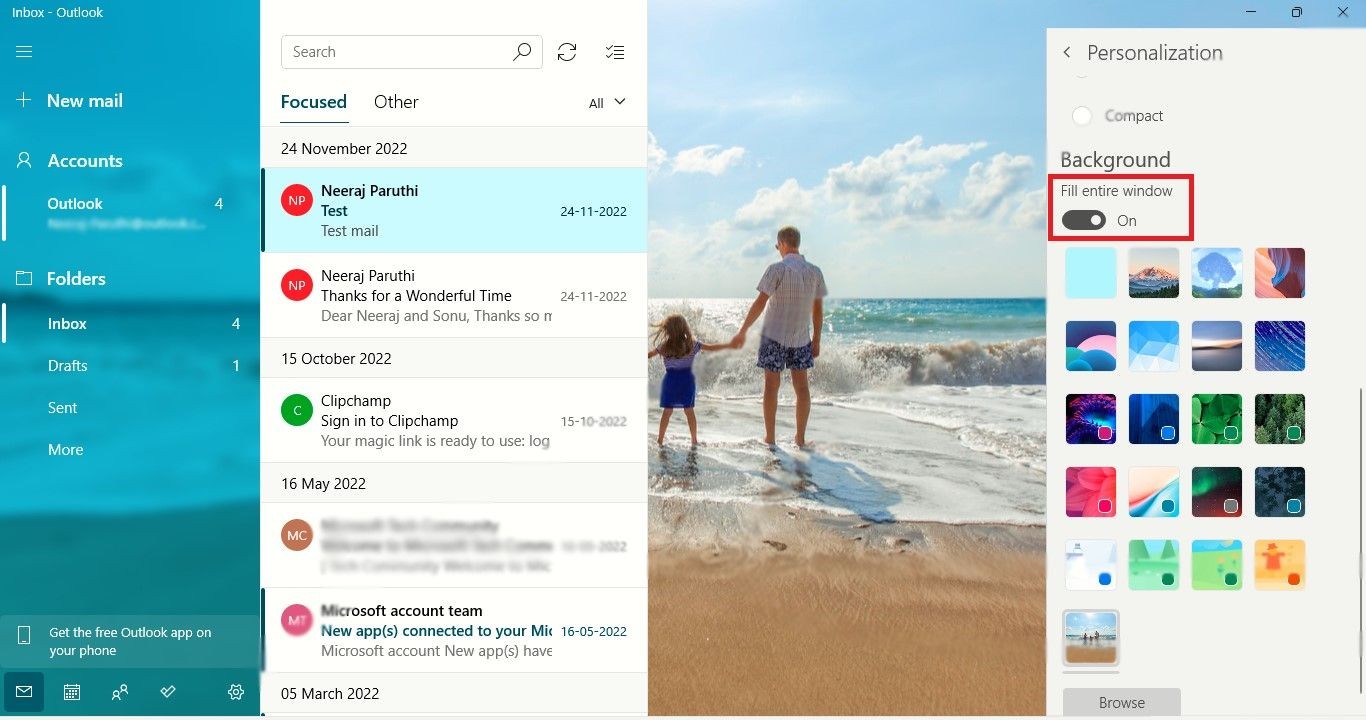Click the search magnifier icon
Viewport: 1366px width, 720px height.
(522, 52)
